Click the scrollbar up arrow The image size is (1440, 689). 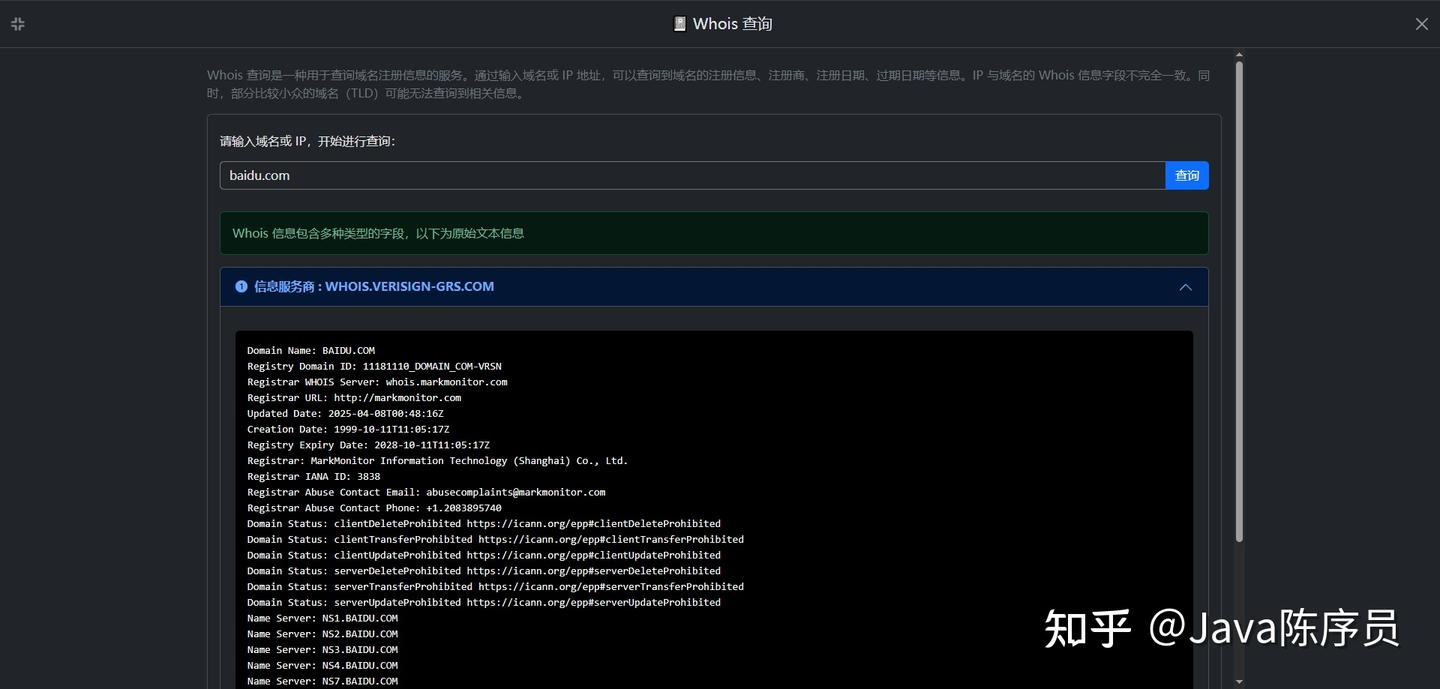click(1239, 55)
